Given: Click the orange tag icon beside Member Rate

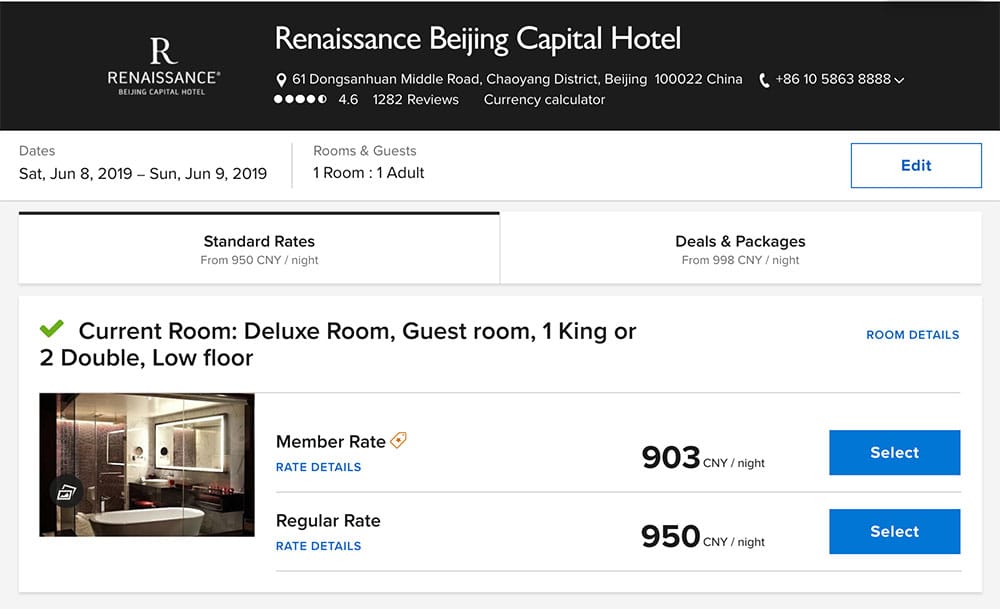Looking at the screenshot, I should click(x=398, y=440).
